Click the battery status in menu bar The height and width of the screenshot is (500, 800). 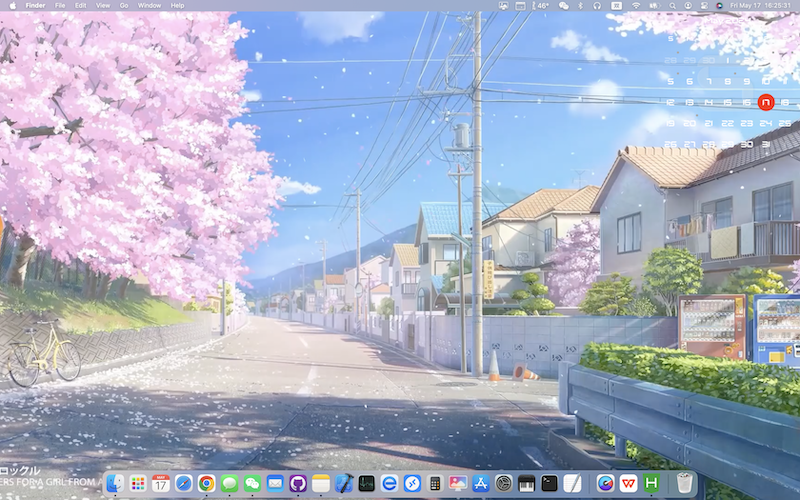tap(655, 6)
